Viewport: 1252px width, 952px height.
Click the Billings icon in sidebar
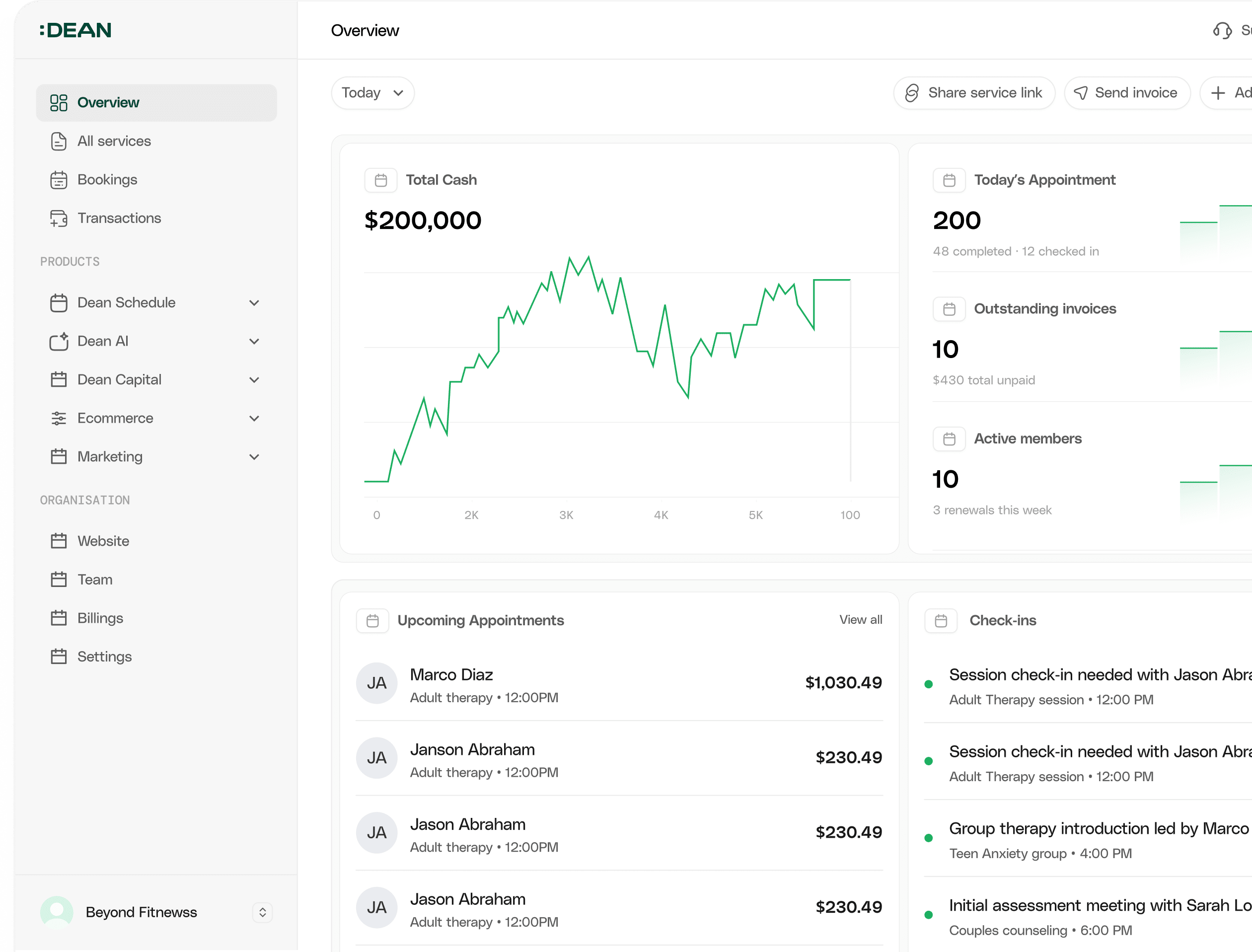59,618
